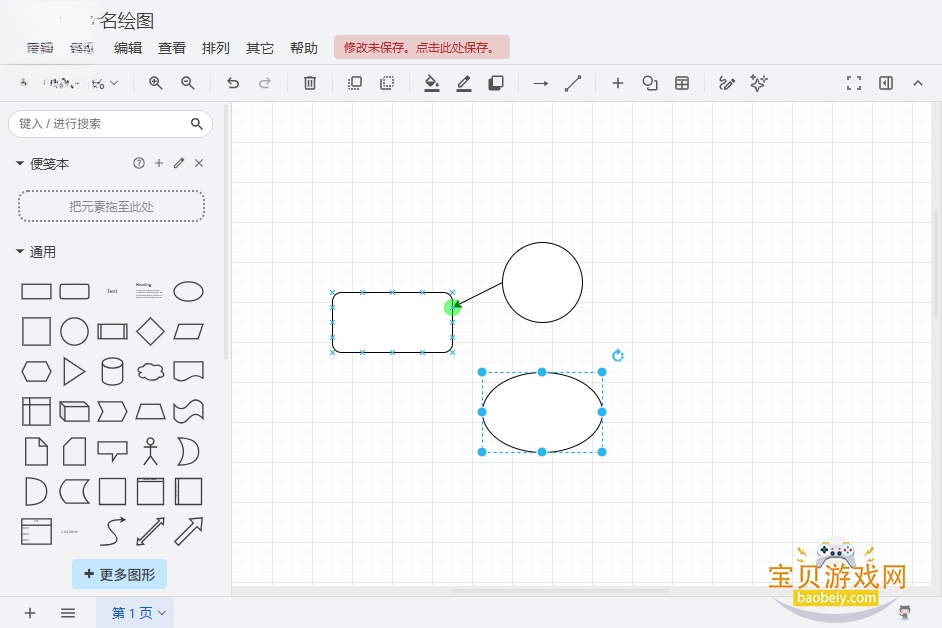Click the search magnifier in sidebar
Image resolution: width=942 pixels, height=628 pixels.
point(196,124)
